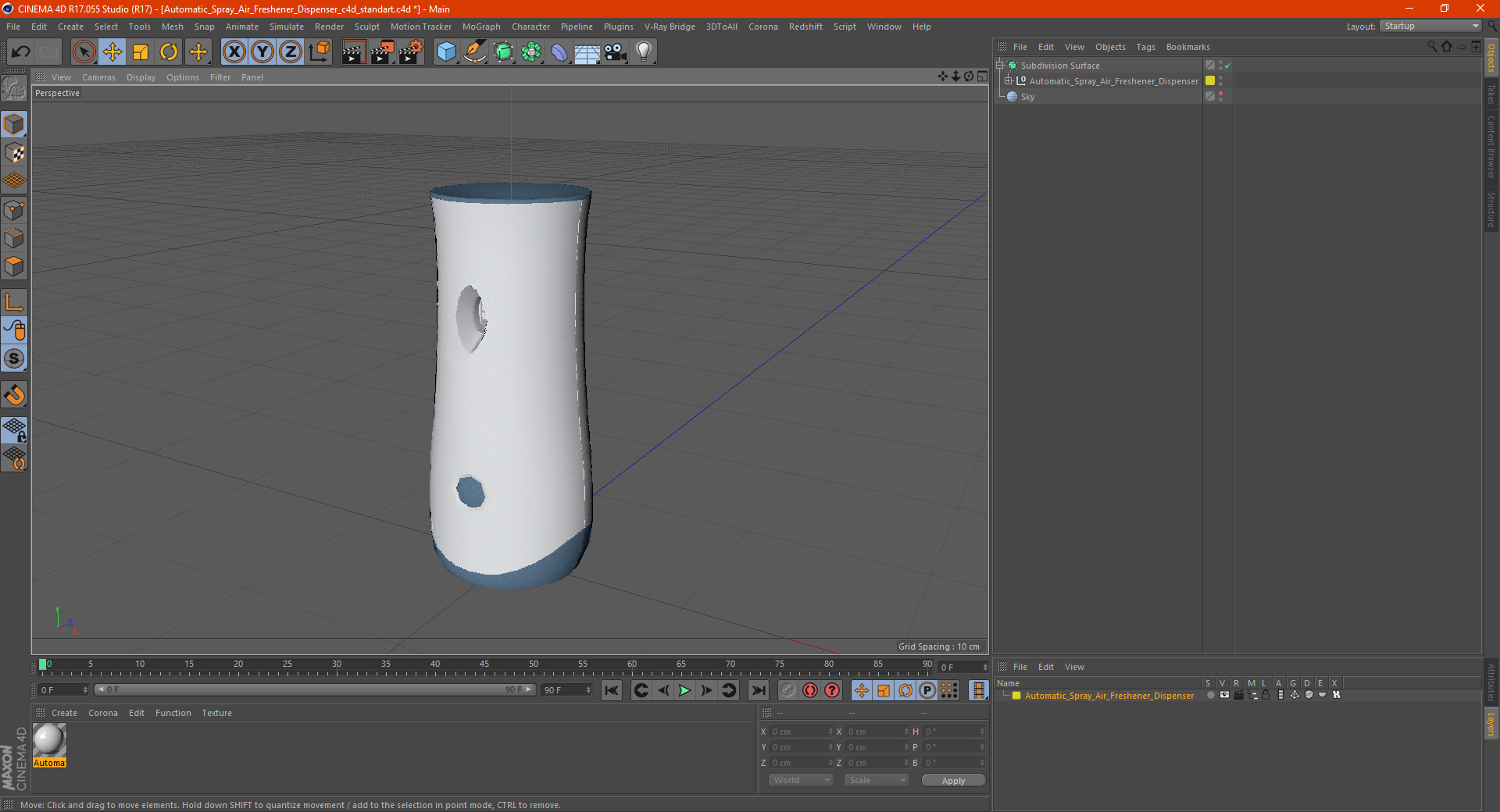This screenshot has height=812, width=1500.
Task: Select the Live Selection tool
Action: (84, 52)
